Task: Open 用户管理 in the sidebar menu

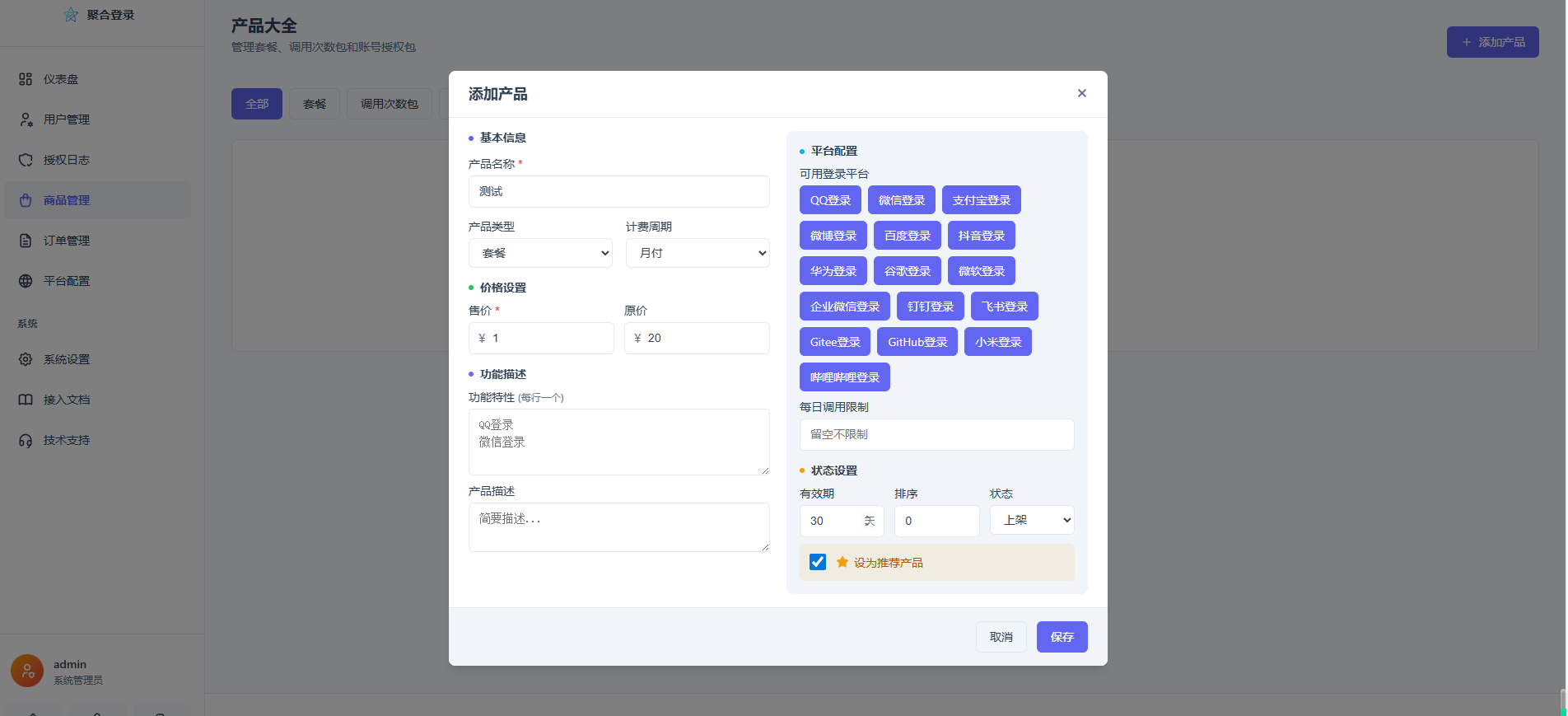Action: point(97,119)
